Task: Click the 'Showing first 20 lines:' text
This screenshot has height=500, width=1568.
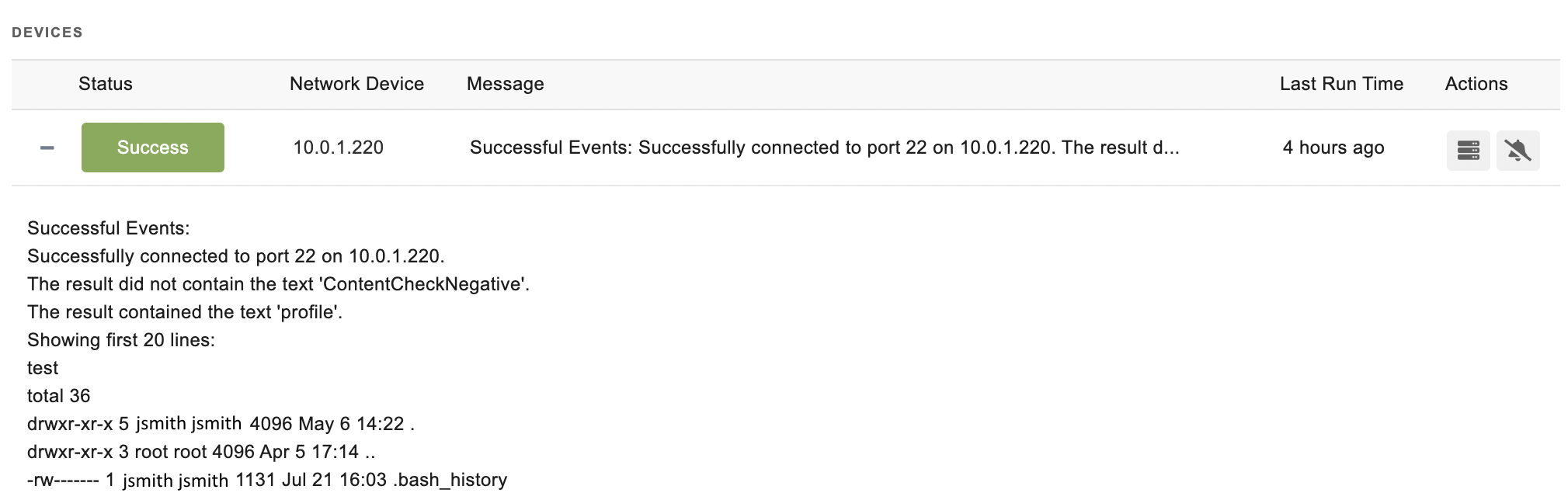Action: [121, 340]
